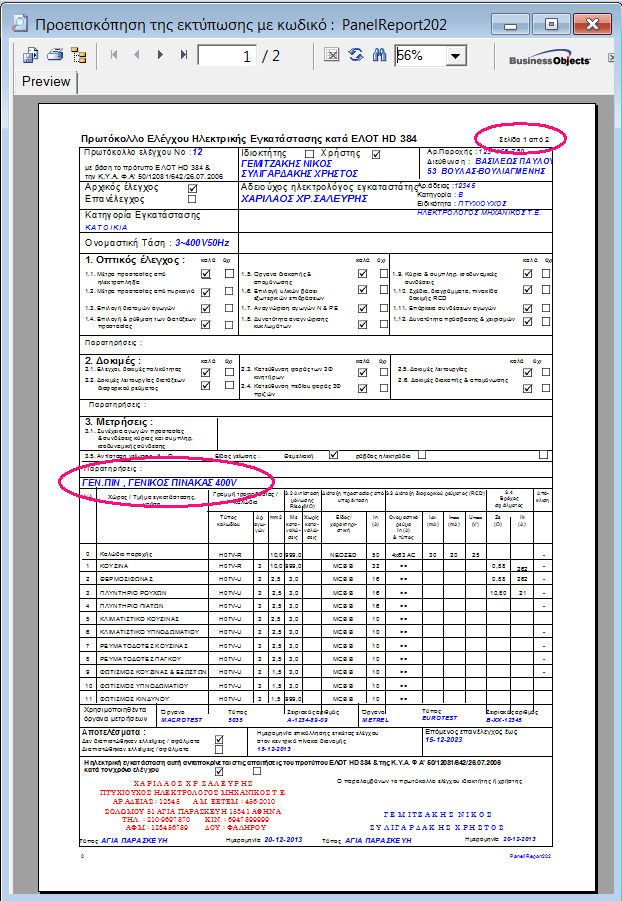Click the Export Report icon
Screen dimensions: 622x901
point(31,56)
